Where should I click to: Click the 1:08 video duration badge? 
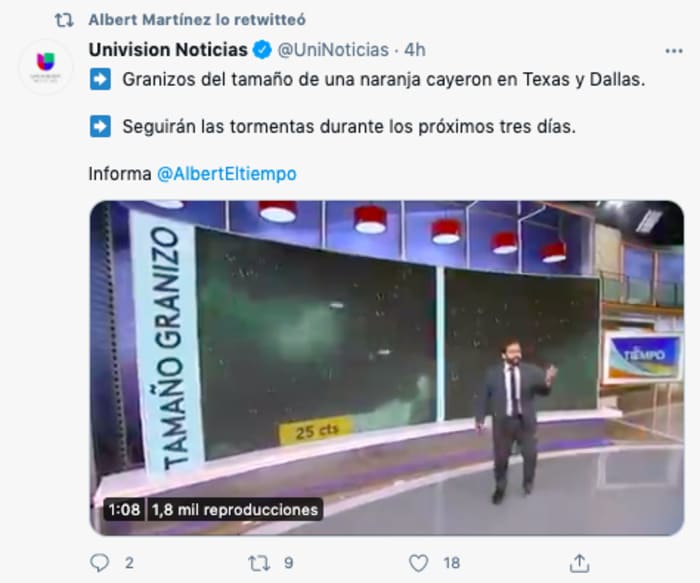click(x=124, y=509)
